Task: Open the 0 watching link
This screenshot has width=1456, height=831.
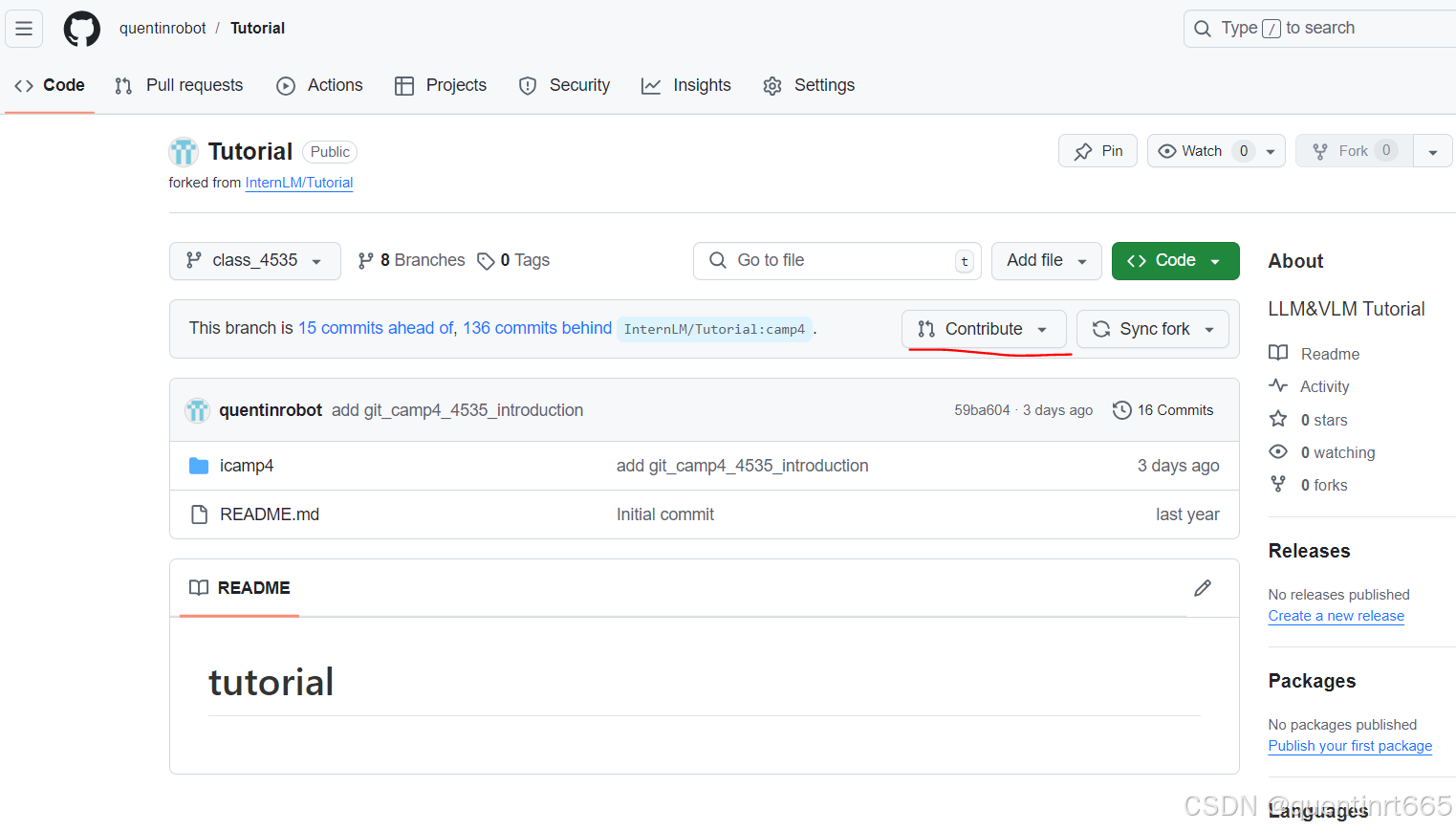Action: point(1322,452)
